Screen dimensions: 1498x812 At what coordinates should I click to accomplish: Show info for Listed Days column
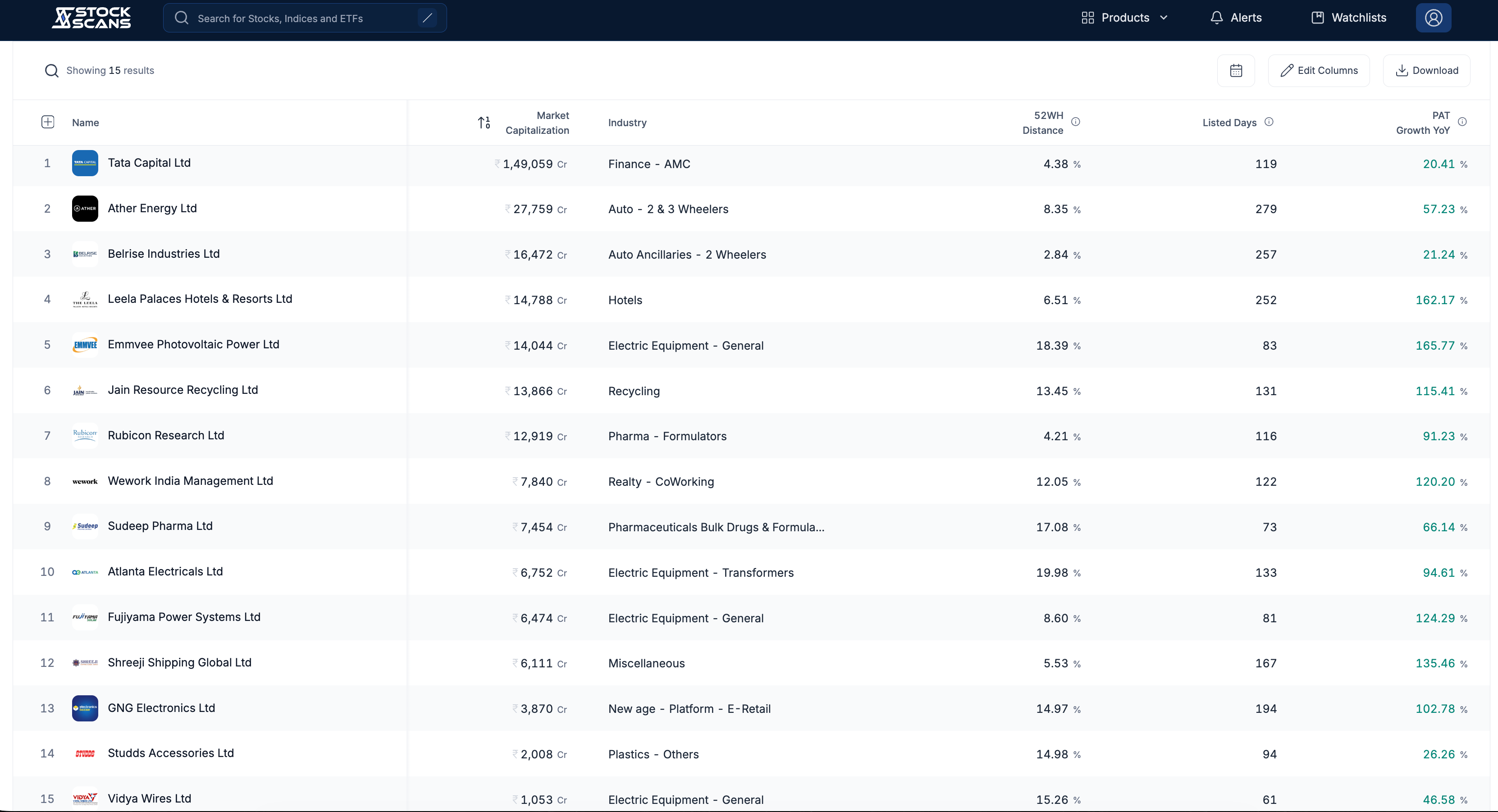coord(1269,122)
